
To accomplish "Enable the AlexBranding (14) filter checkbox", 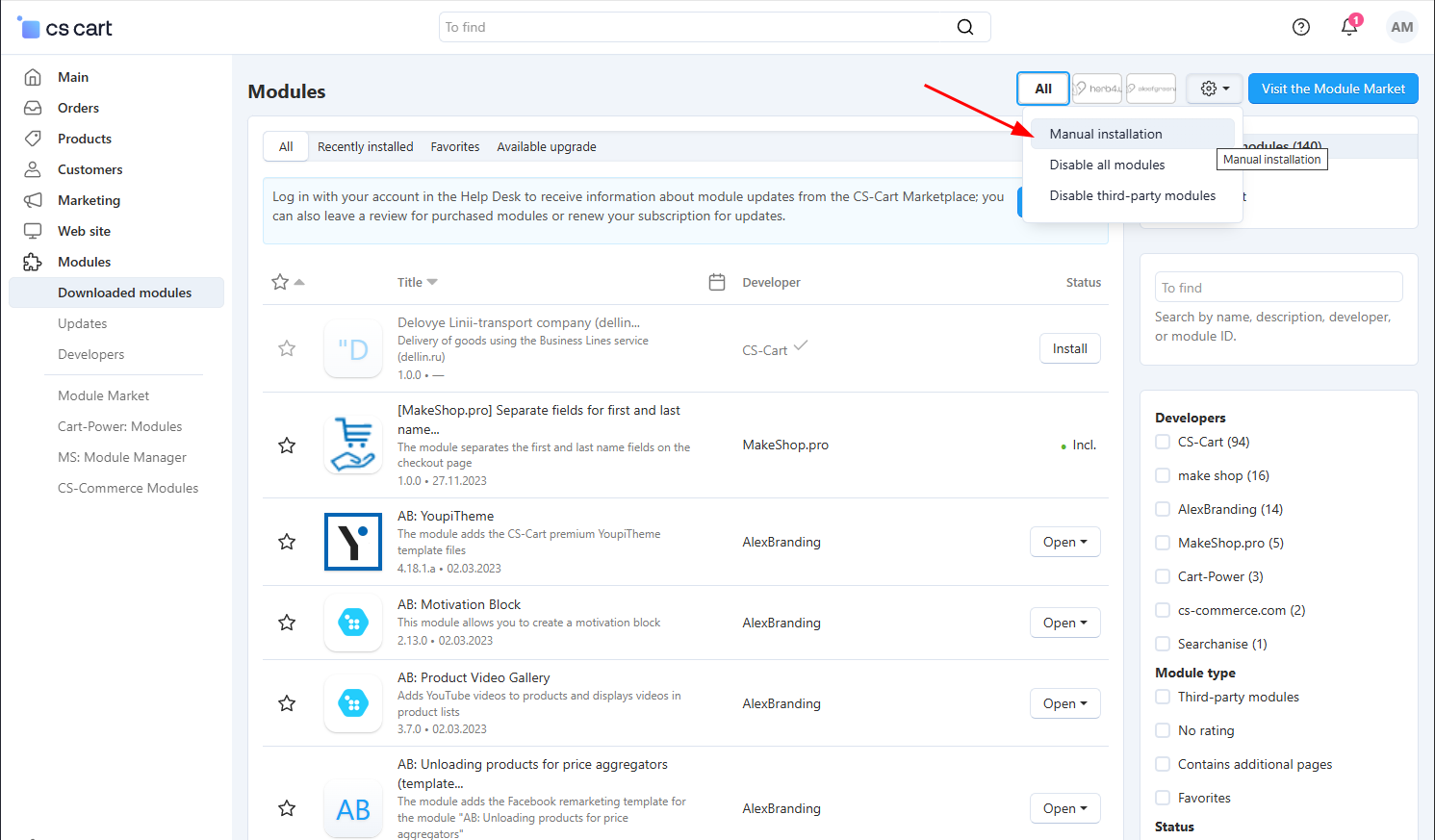I will [1163, 509].
